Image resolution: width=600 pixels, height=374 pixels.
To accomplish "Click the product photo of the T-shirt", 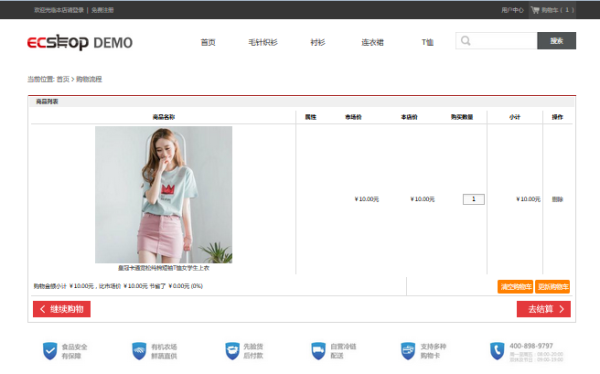I will coord(163,194).
